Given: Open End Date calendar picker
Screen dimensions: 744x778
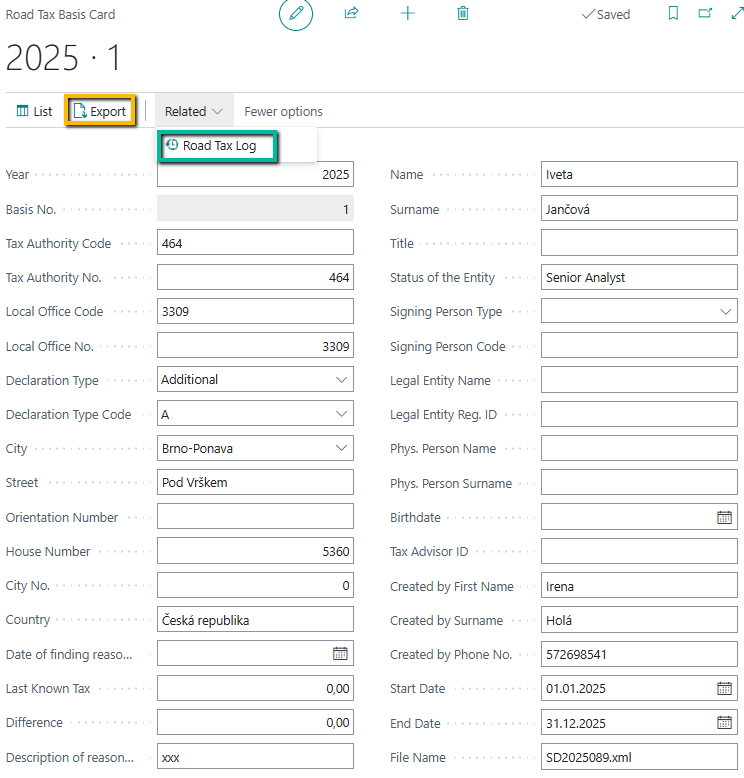Looking at the screenshot, I should click(x=725, y=723).
